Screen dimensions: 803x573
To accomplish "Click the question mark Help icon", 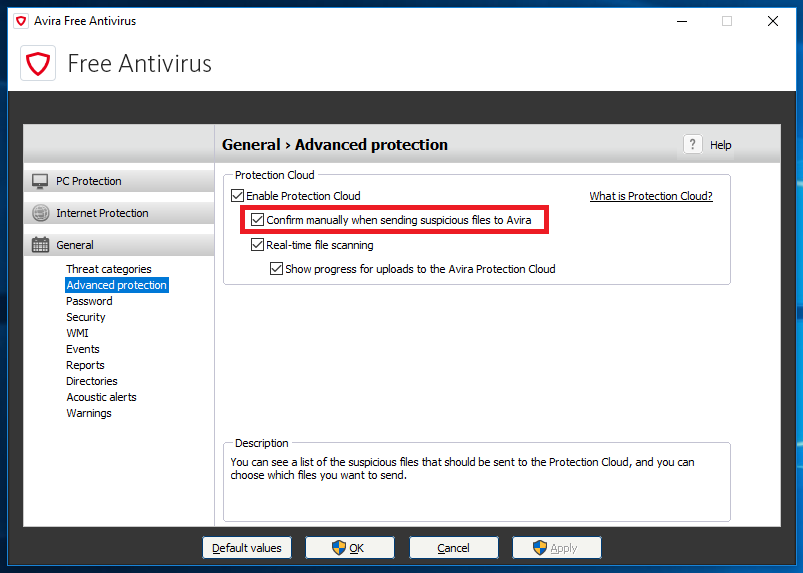I will tap(692, 144).
